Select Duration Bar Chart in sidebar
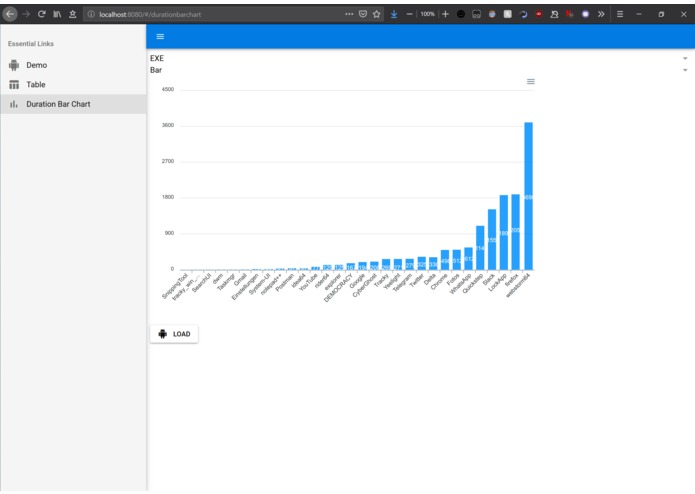This screenshot has height=494, width=695. pos(73,104)
